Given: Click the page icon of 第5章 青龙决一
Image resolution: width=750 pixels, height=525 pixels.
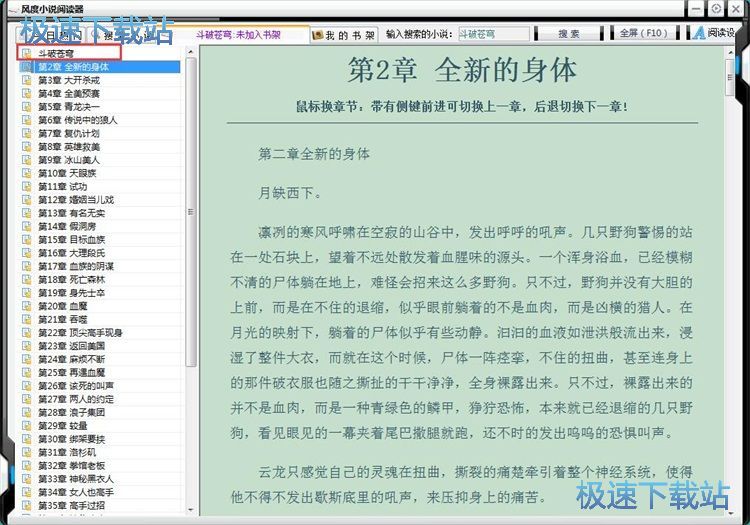Looking at the screenshot, I should [27, 107].
